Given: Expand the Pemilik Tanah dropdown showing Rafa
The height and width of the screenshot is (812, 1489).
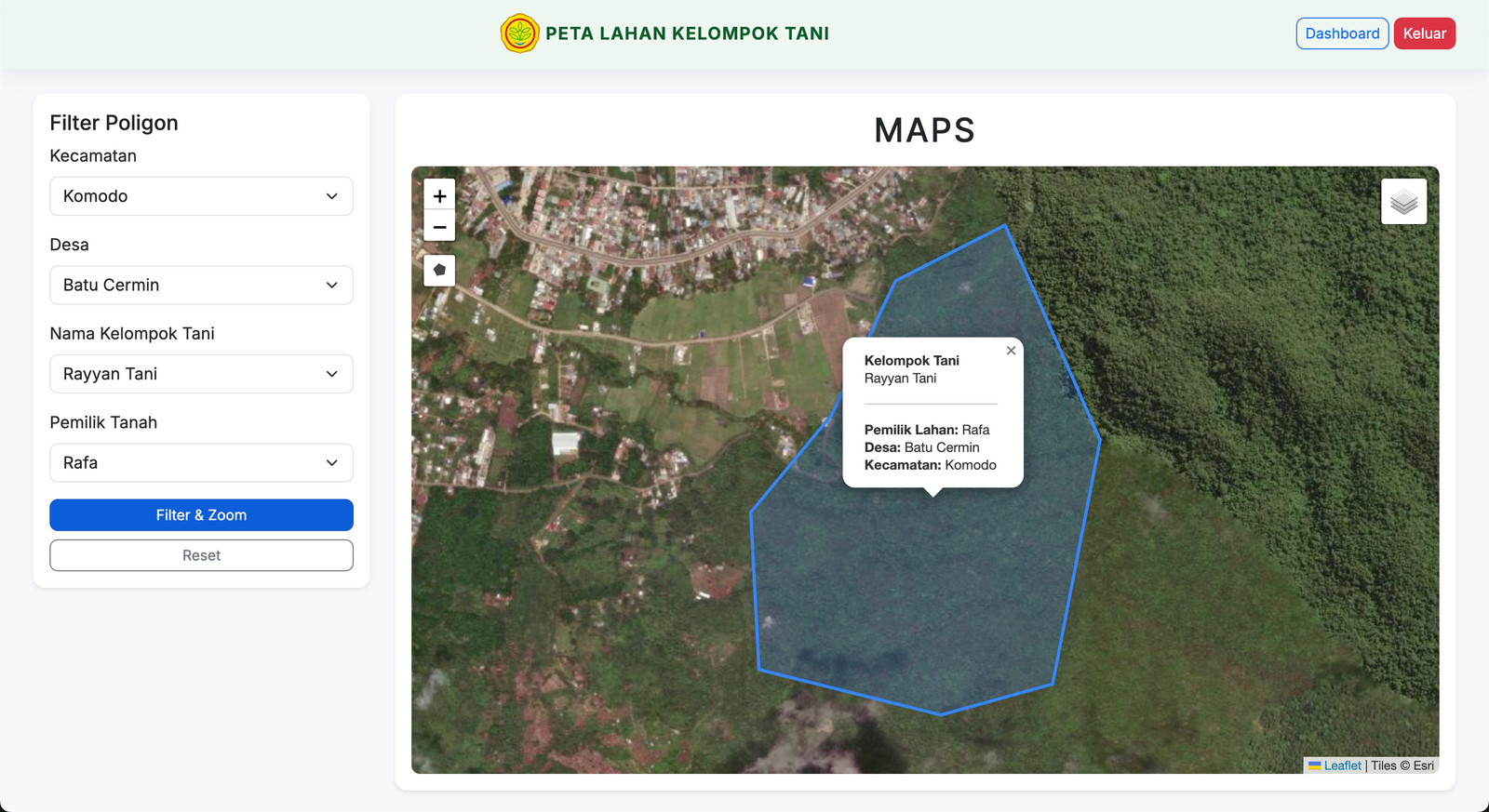Looking at the screenshot, I should 201,462.
